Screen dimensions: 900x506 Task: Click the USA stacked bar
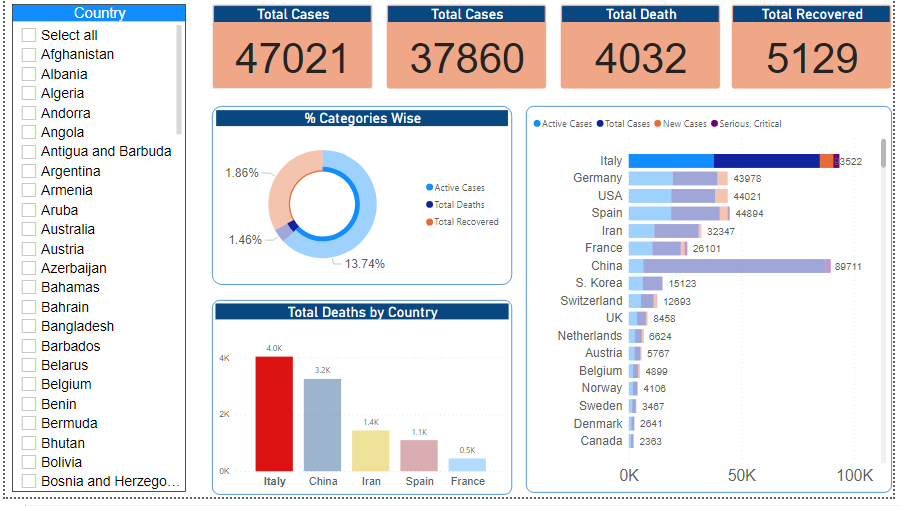tap(678, 196)
